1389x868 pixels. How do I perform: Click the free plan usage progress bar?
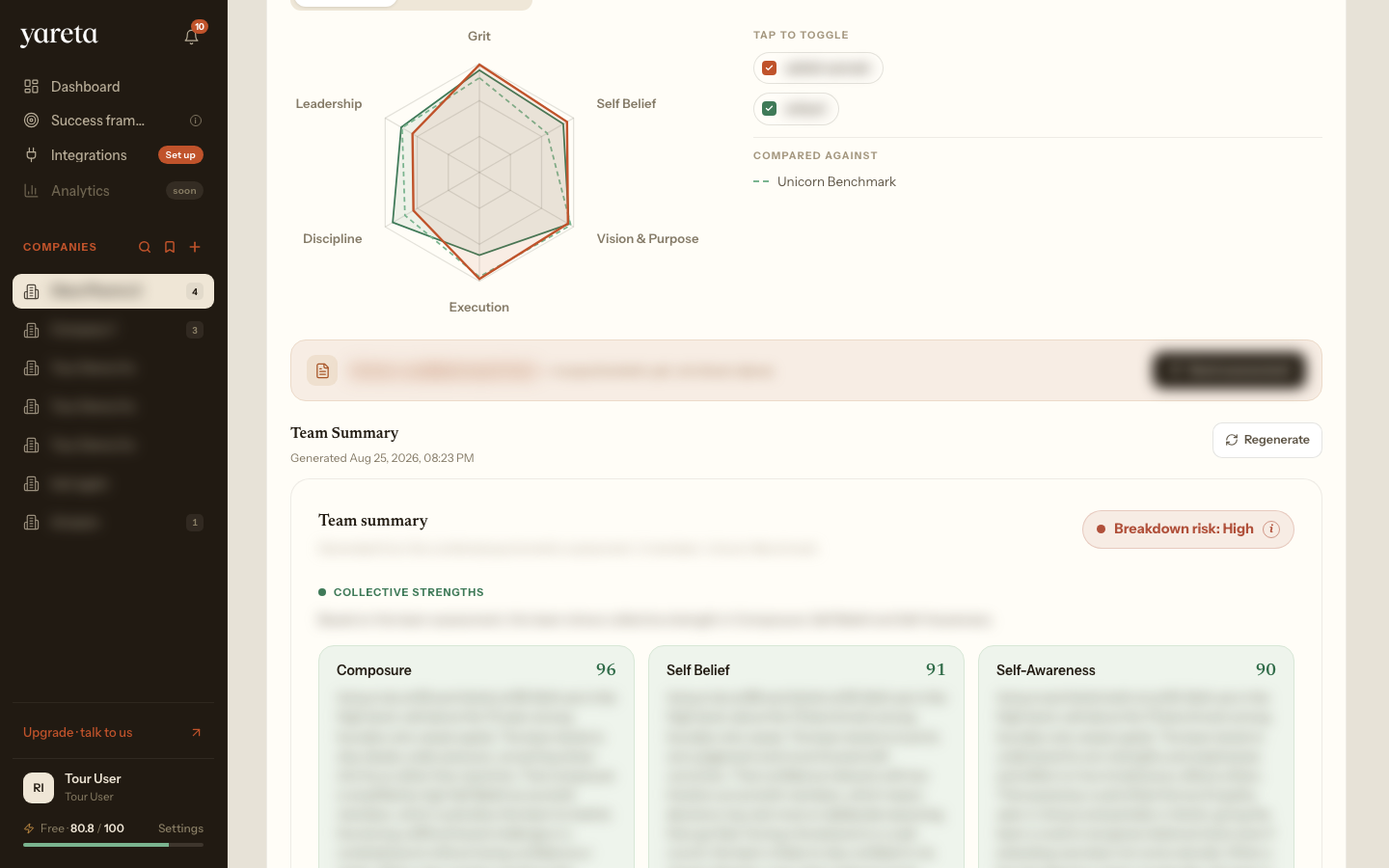113,845
